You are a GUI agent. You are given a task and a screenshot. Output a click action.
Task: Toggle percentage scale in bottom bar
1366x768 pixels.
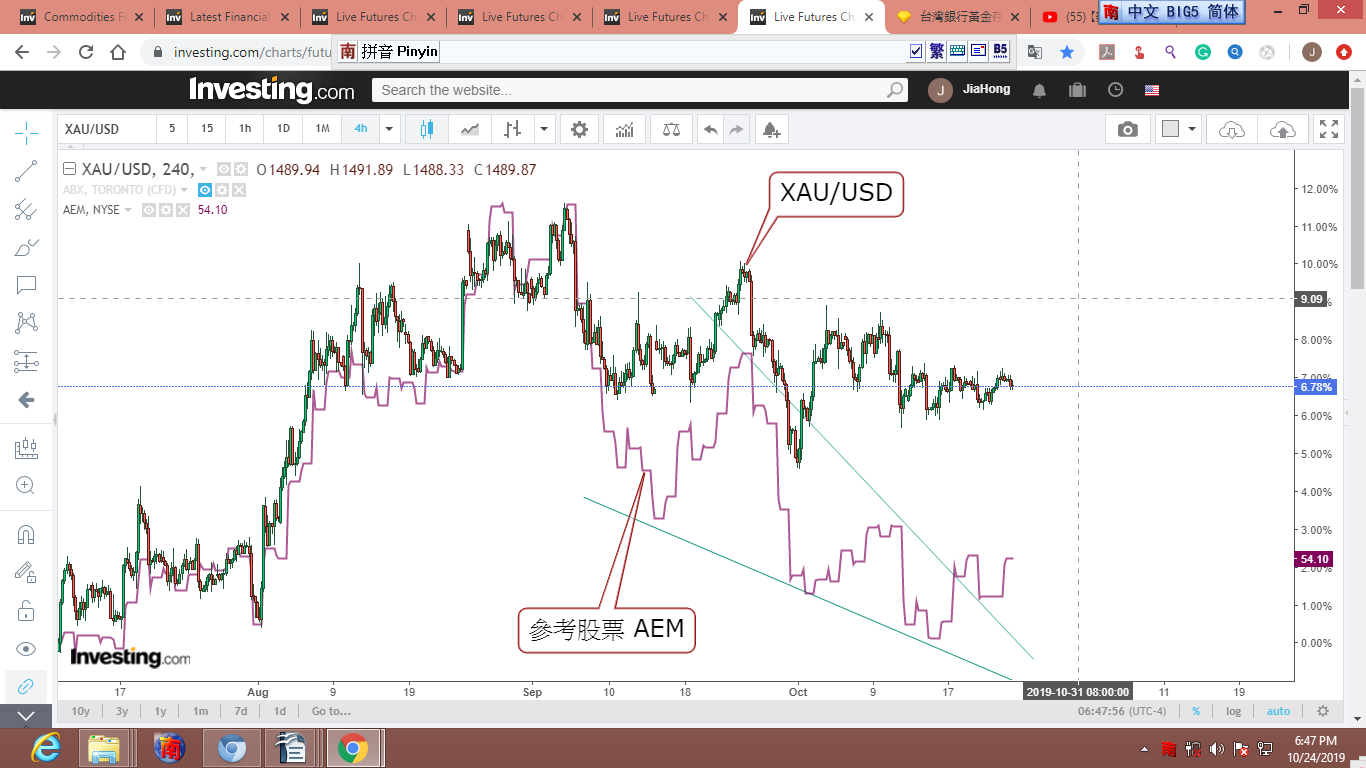coord(1196,711)
